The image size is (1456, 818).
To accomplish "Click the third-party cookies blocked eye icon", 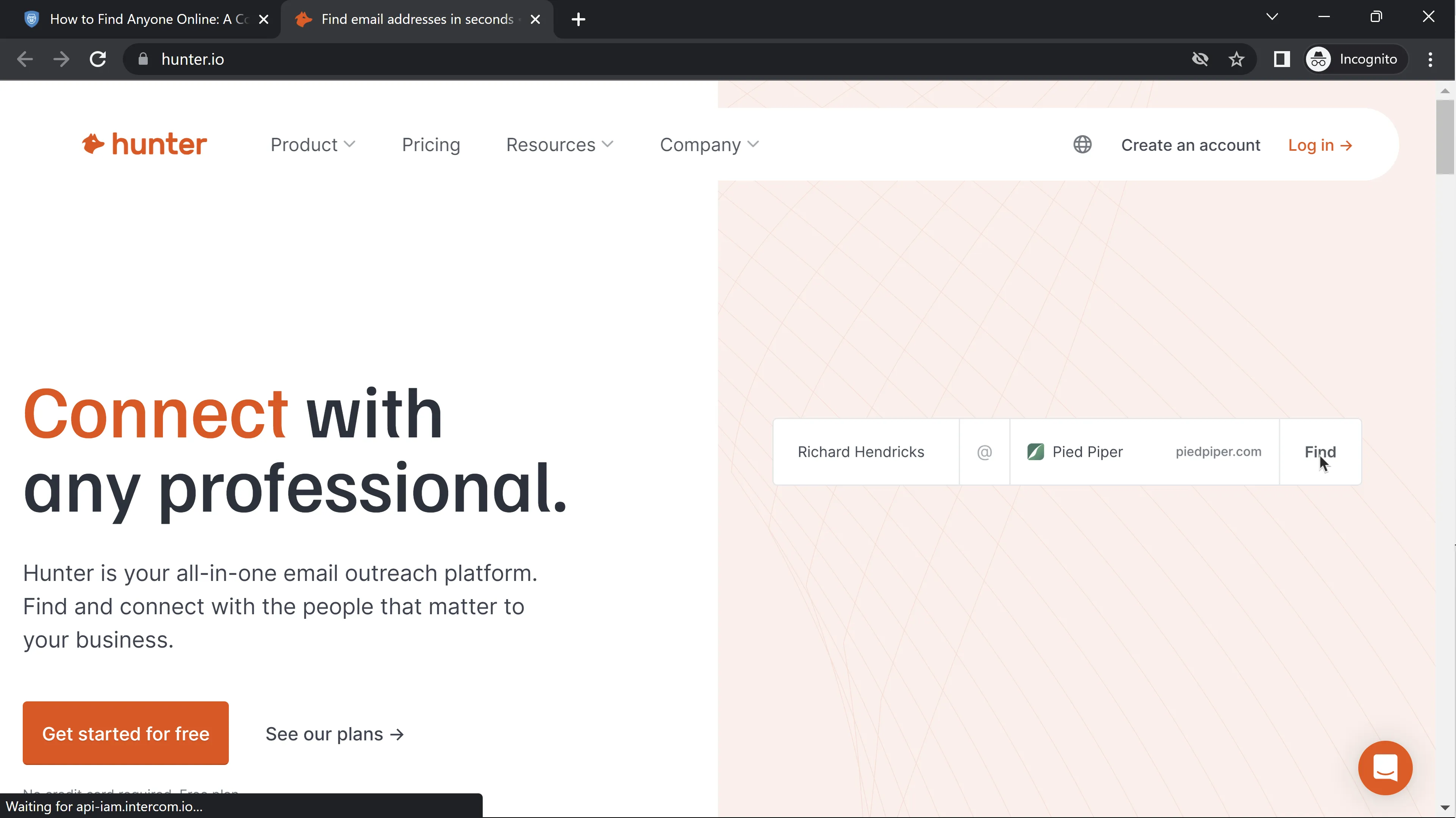I will pyautogui.click(x=1200, y=59).
